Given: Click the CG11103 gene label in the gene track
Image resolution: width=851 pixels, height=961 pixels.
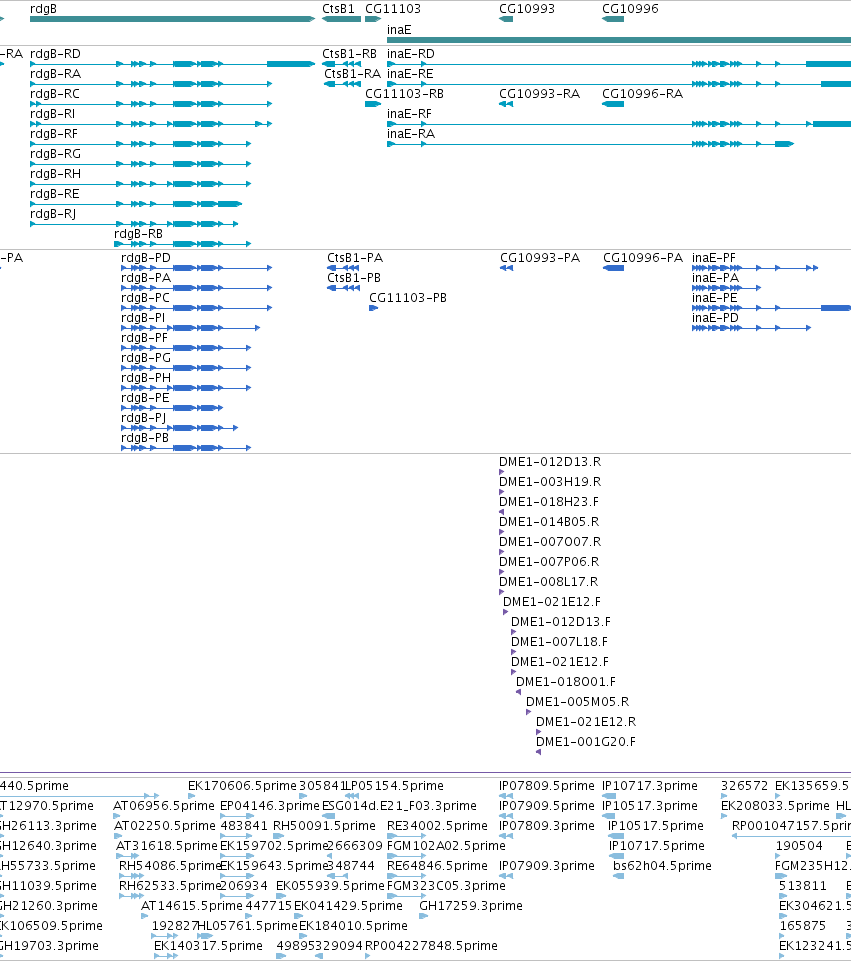Looking at the screenshot, I should tap(393, 9).
